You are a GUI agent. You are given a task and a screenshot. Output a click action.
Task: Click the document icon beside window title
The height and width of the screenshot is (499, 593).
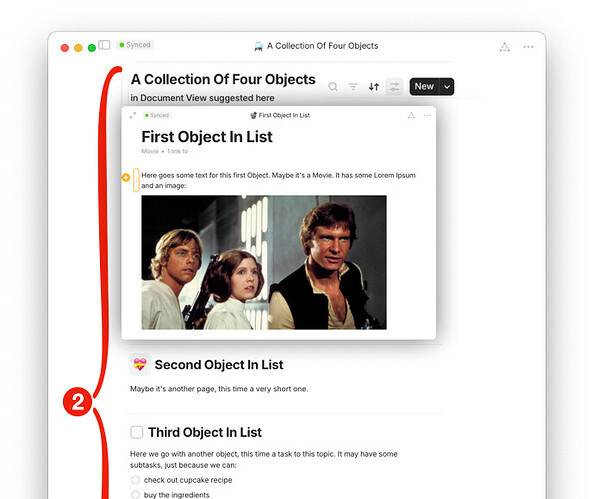point(258,46)
